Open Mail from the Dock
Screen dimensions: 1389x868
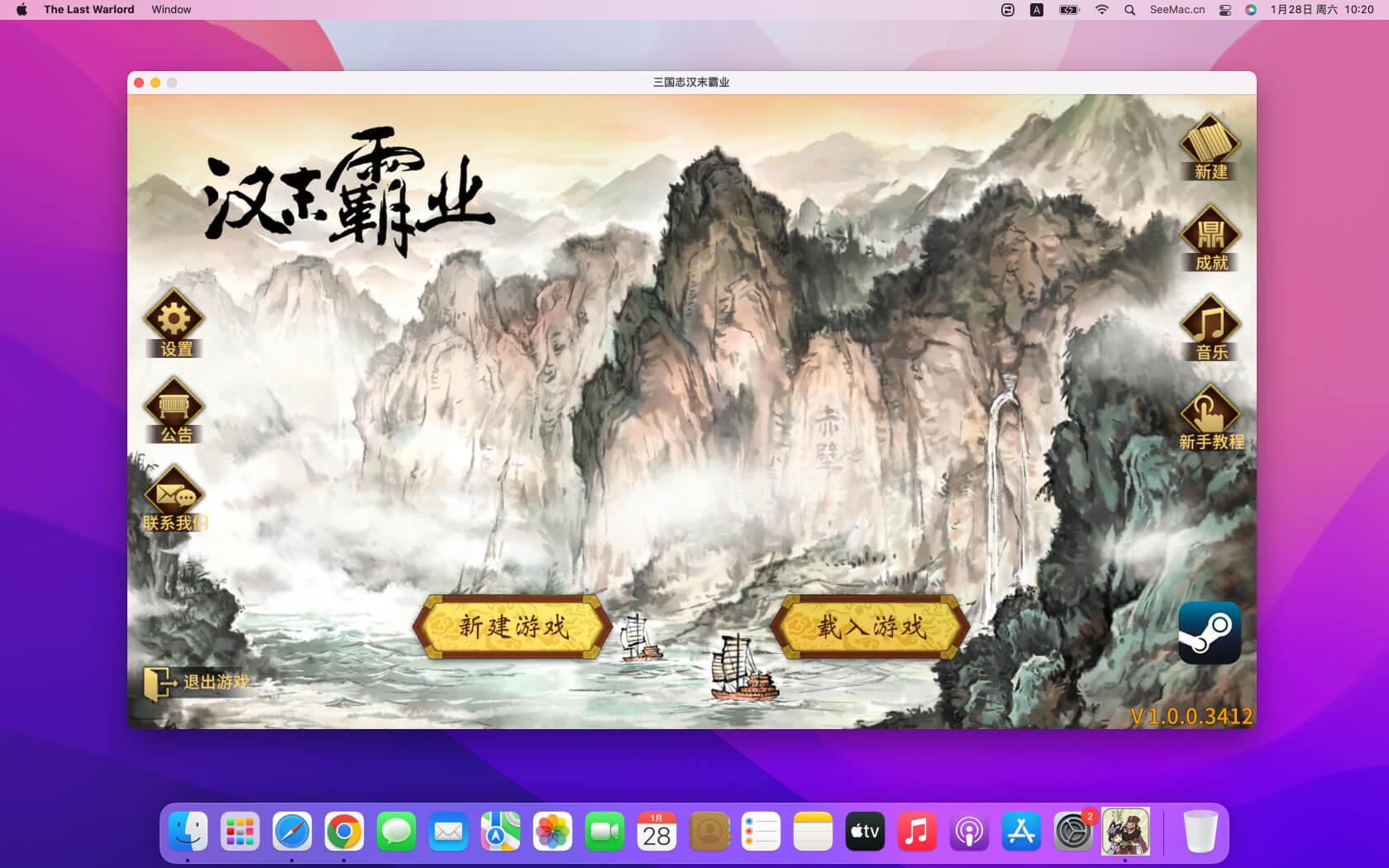pyautogui.click(x=448, y=832)
